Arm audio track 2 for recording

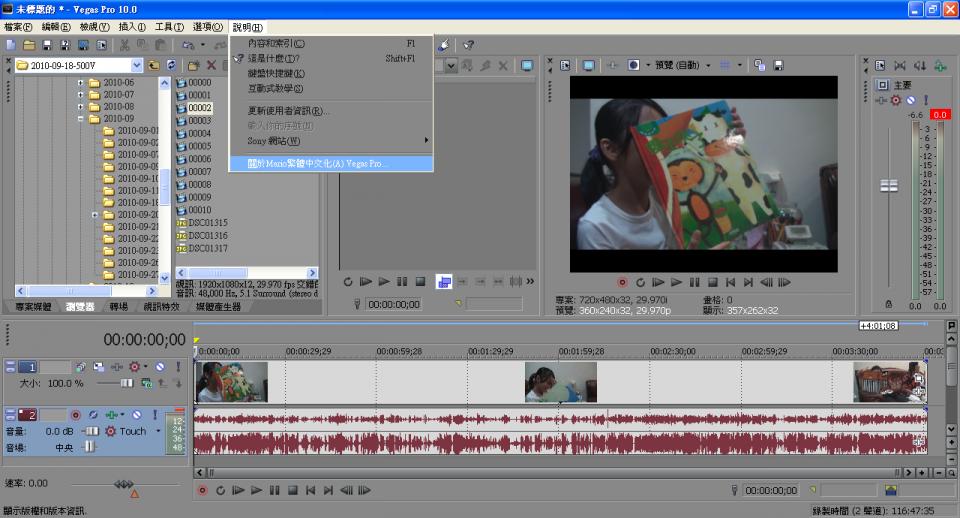click(x=75, y=415)
